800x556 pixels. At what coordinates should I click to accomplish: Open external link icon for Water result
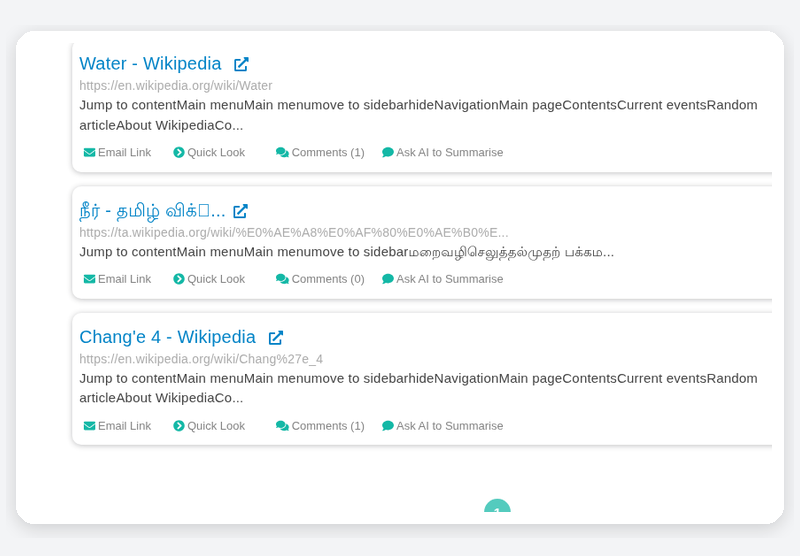pyautogui.click(x=241, y=64)
